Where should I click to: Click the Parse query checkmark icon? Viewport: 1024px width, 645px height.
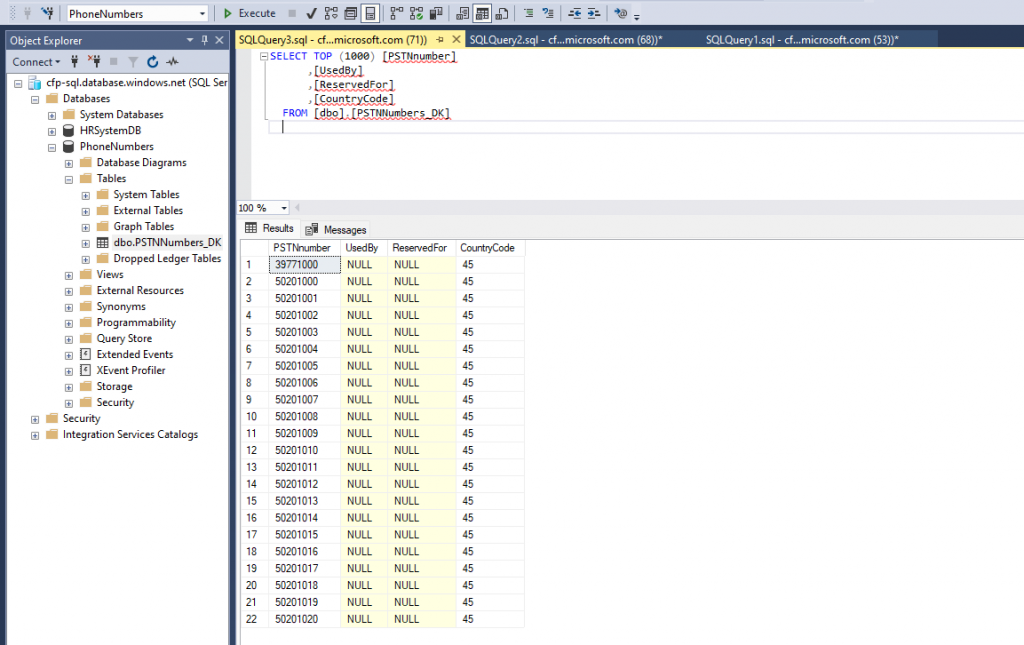pos(312,14)
